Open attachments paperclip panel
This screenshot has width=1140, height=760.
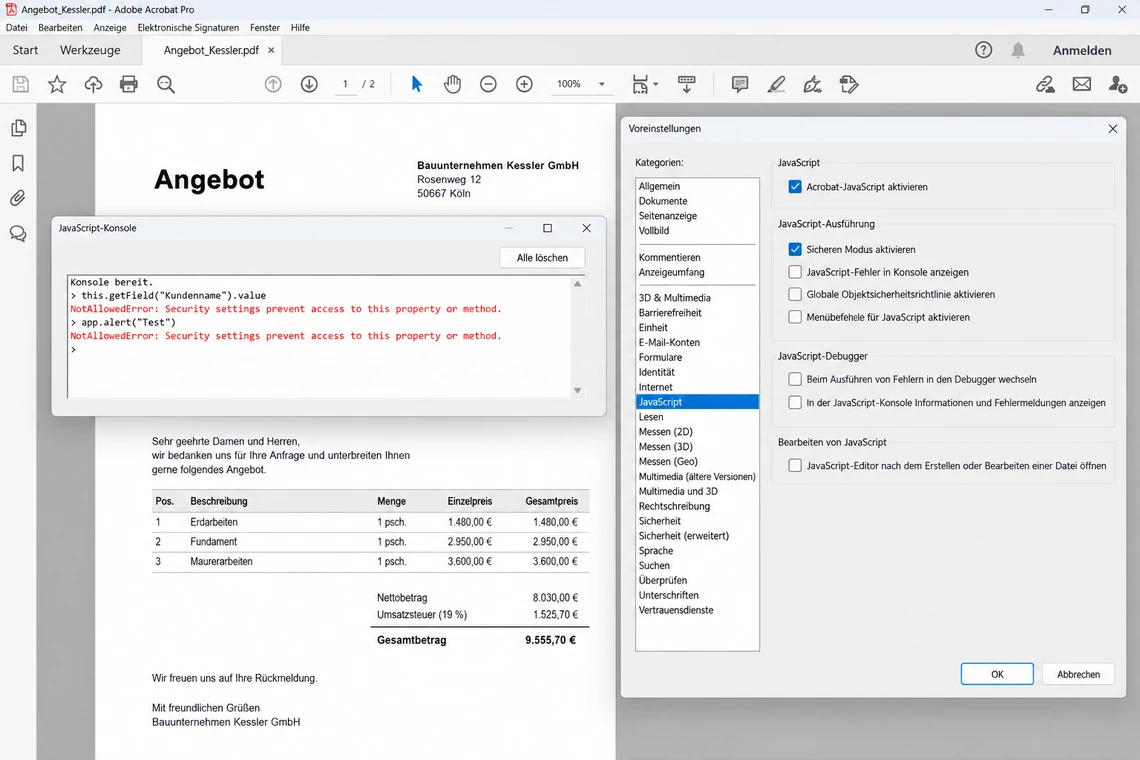pos(17,198)
